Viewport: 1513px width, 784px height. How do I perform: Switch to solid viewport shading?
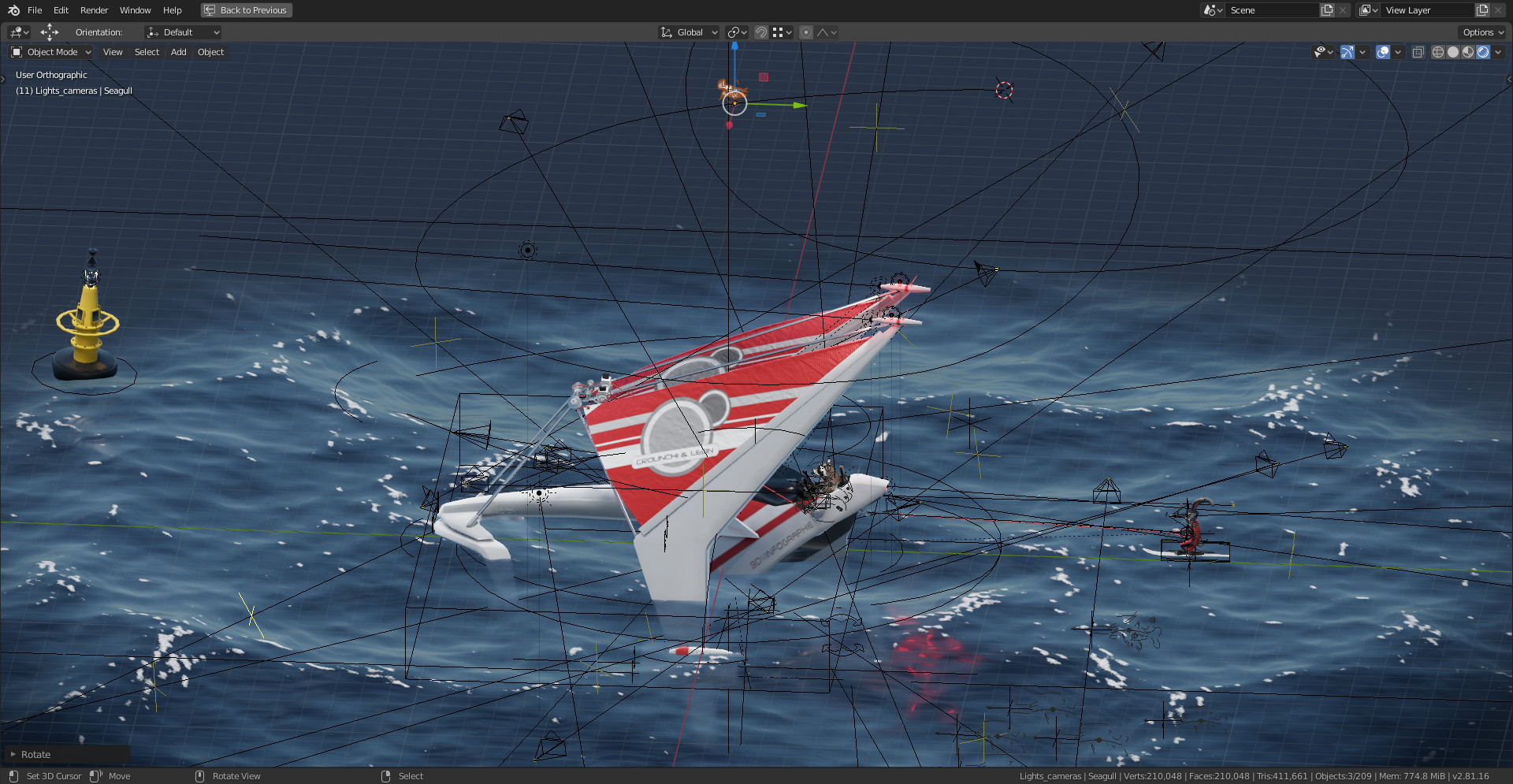[1453, 52]
